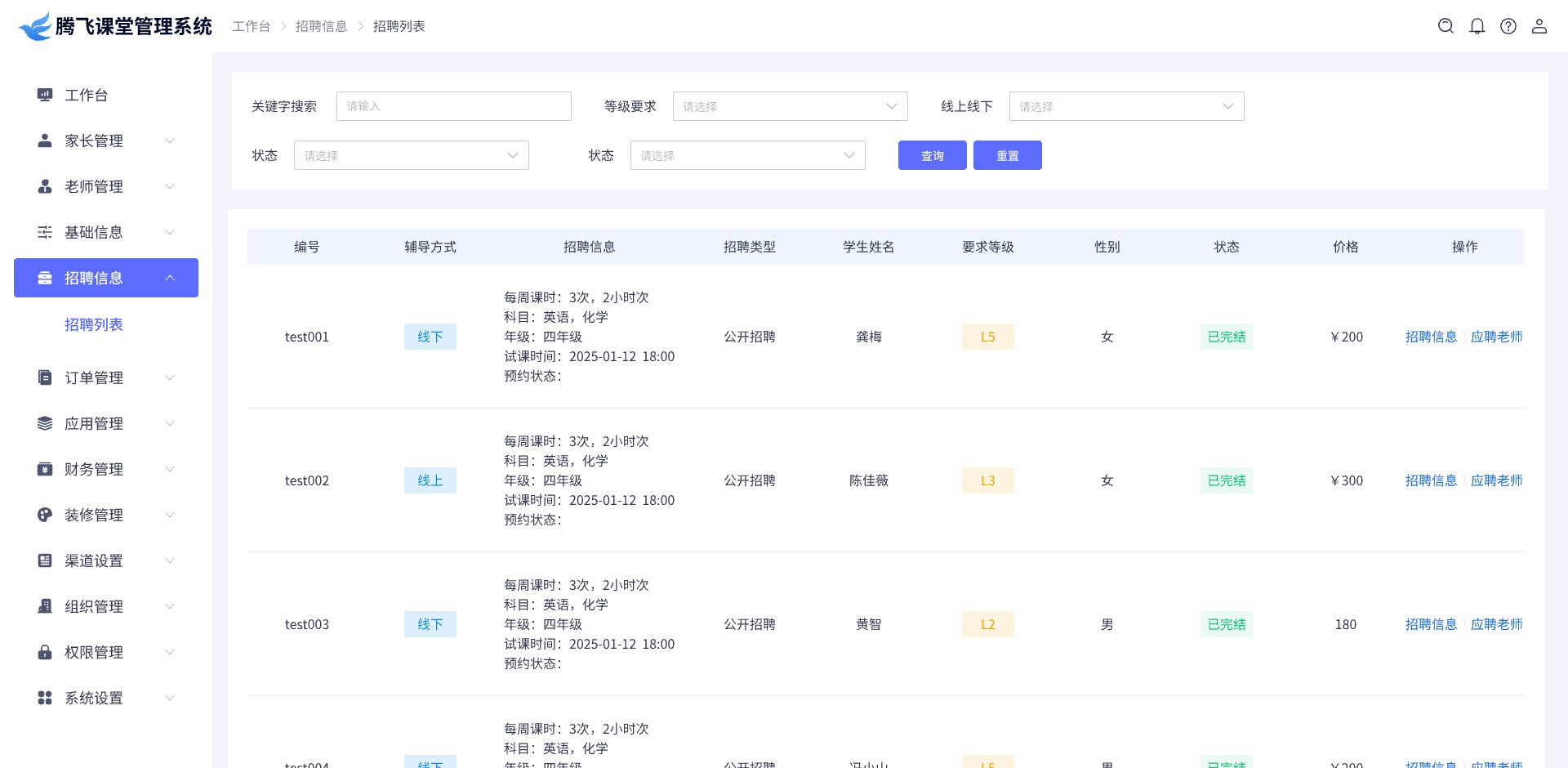The height and width of the screenshot is (768, 1568).
Task: Click the 工作台 monitor icon in sidebar
Action: pyautogui.click(x=45, y=95)
